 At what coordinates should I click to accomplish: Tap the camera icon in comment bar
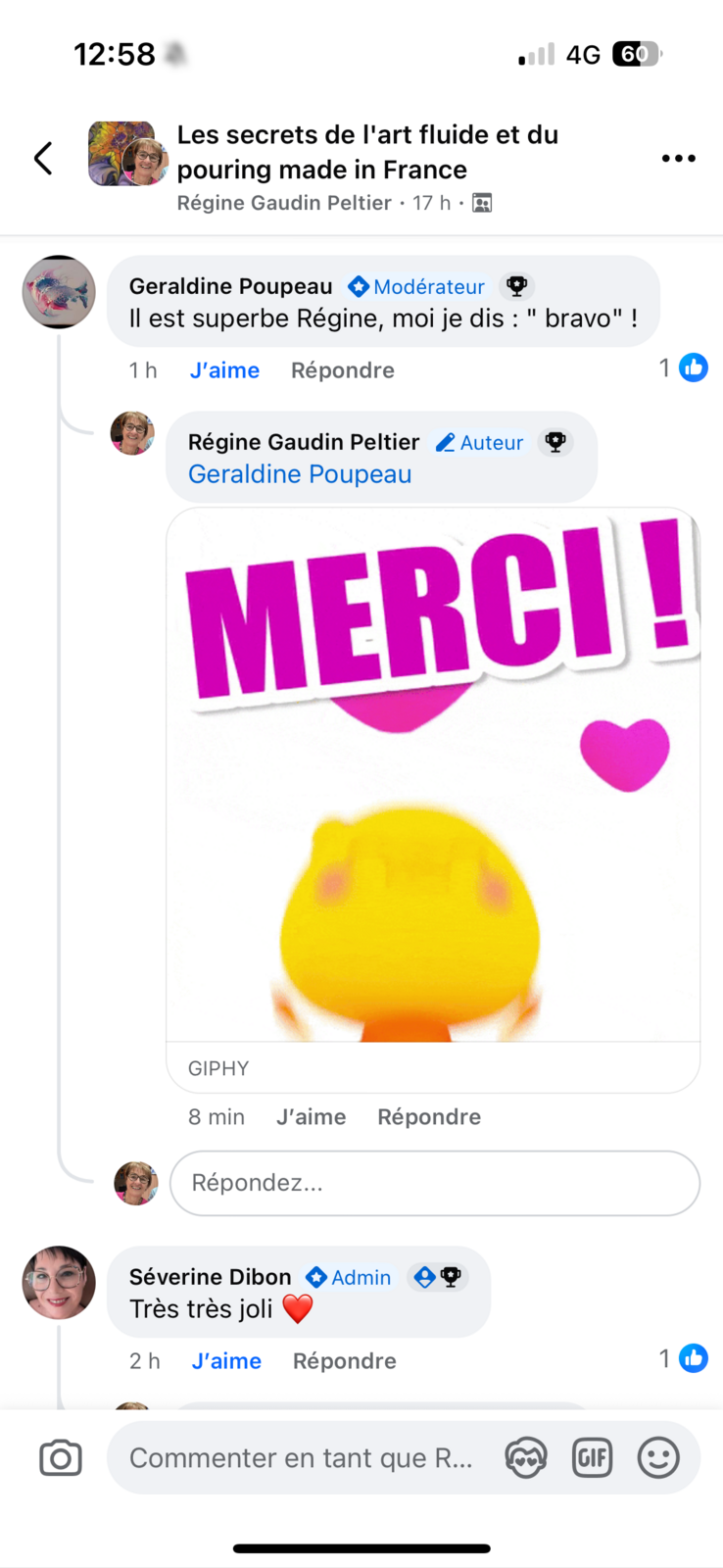pos(61,1458)
